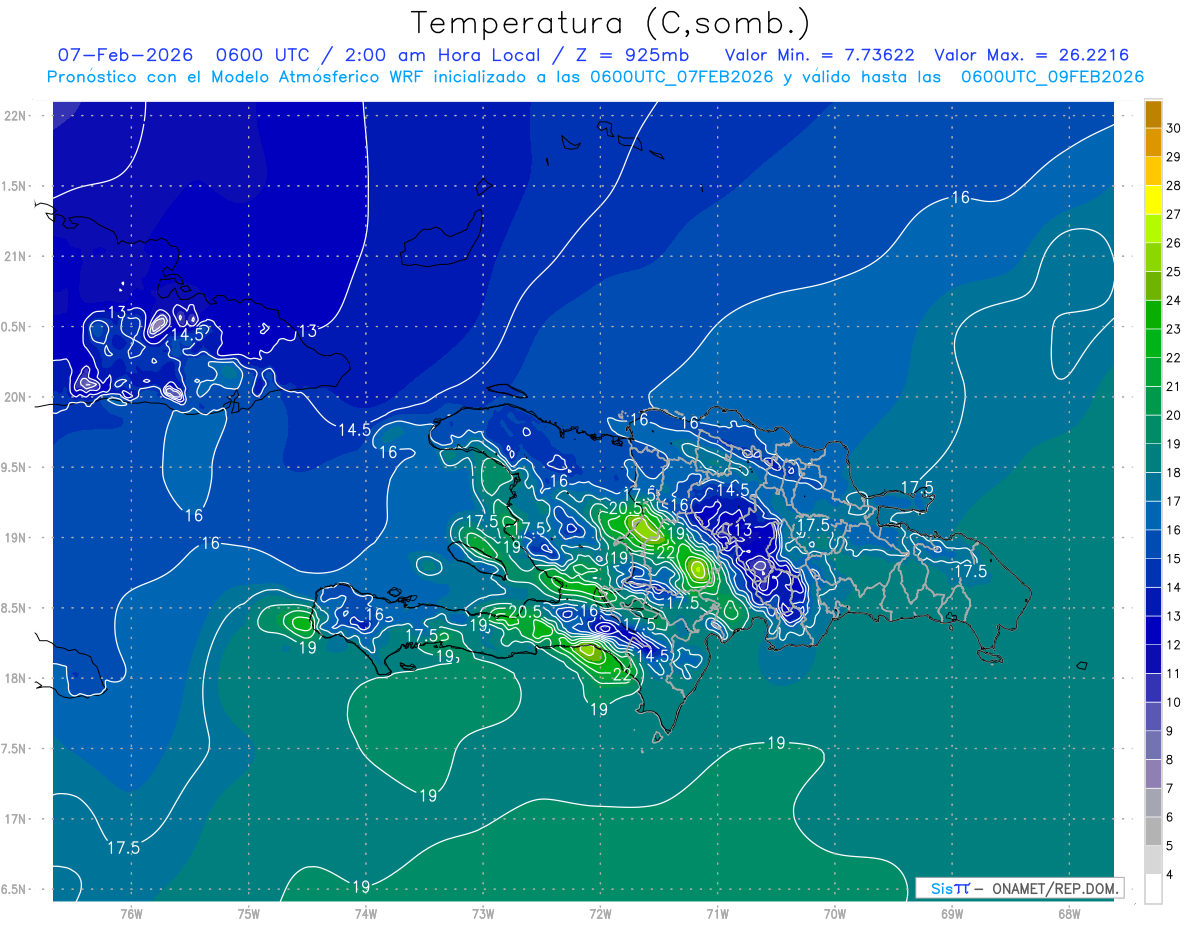Click the legend label "4" on color scale
This screenshot has height=927, width=1200.
click(x=1171, y=875)
